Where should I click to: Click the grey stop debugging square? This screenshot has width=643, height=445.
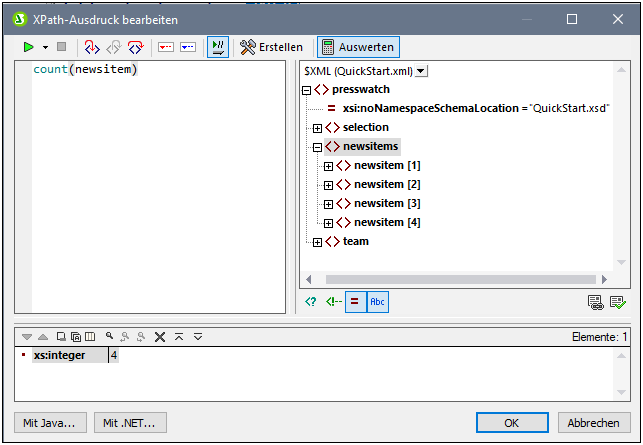pos(62,47)
